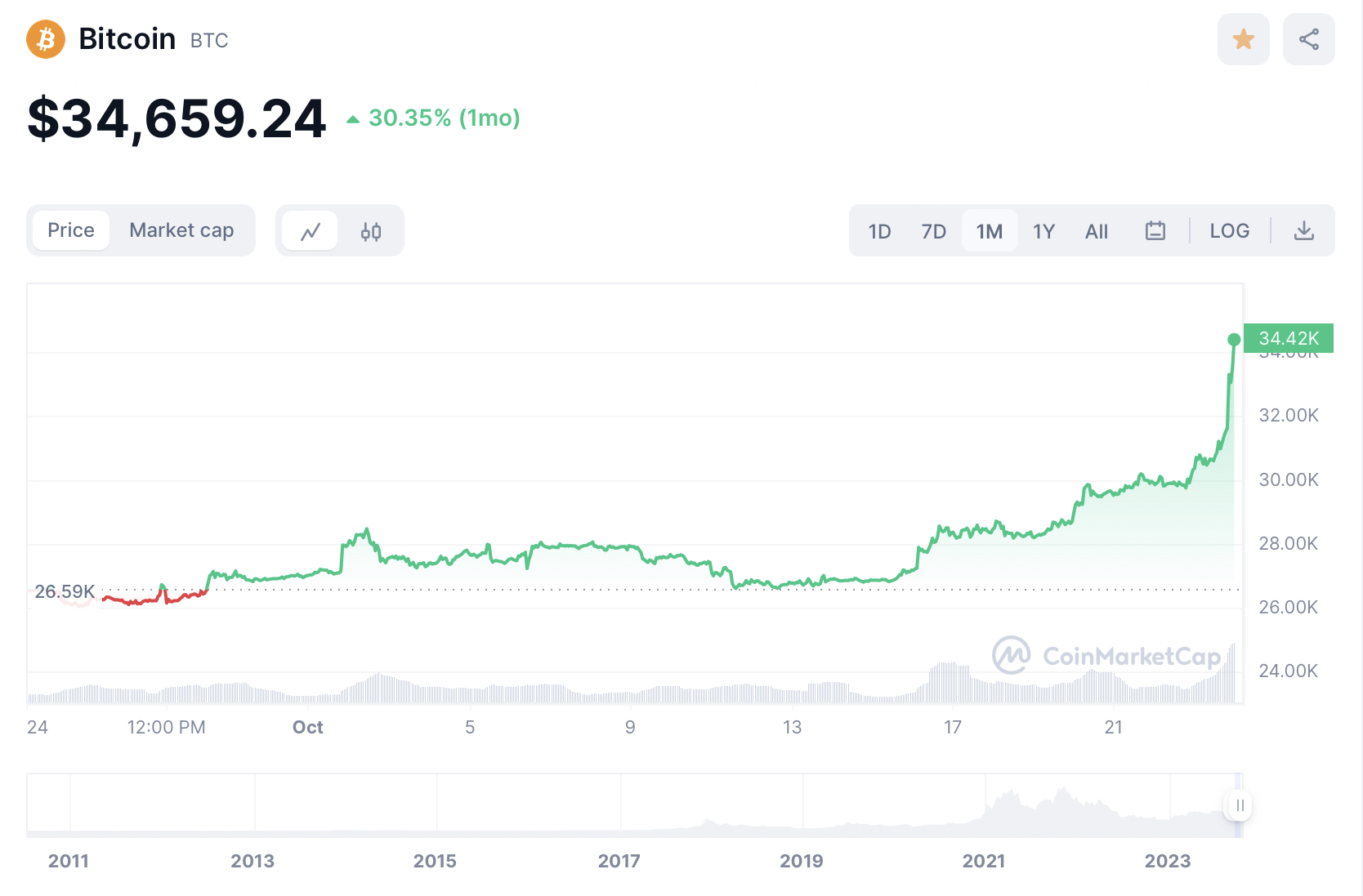Switch to line chart view

click(x=311, y=231)
